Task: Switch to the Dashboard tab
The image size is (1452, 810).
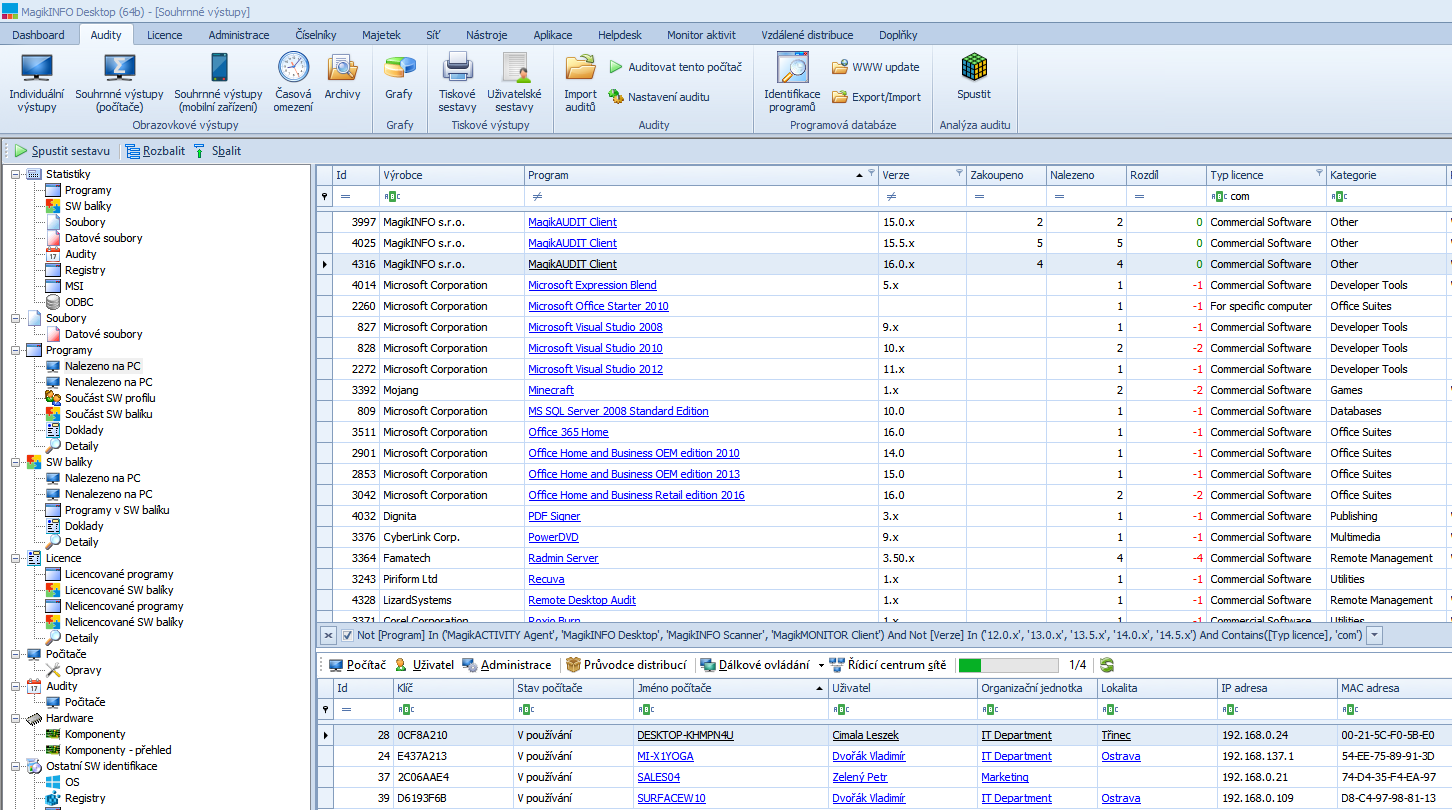Action: 38,34
